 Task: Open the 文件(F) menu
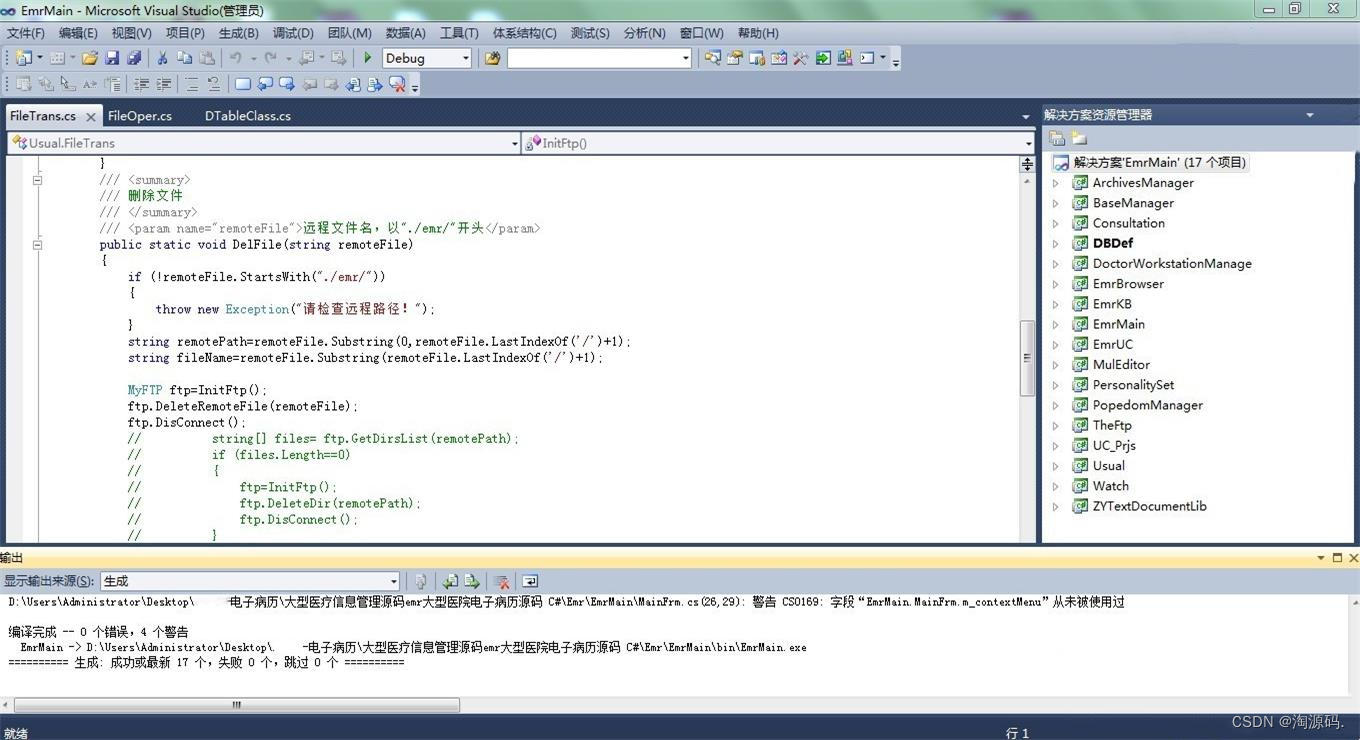26,33
